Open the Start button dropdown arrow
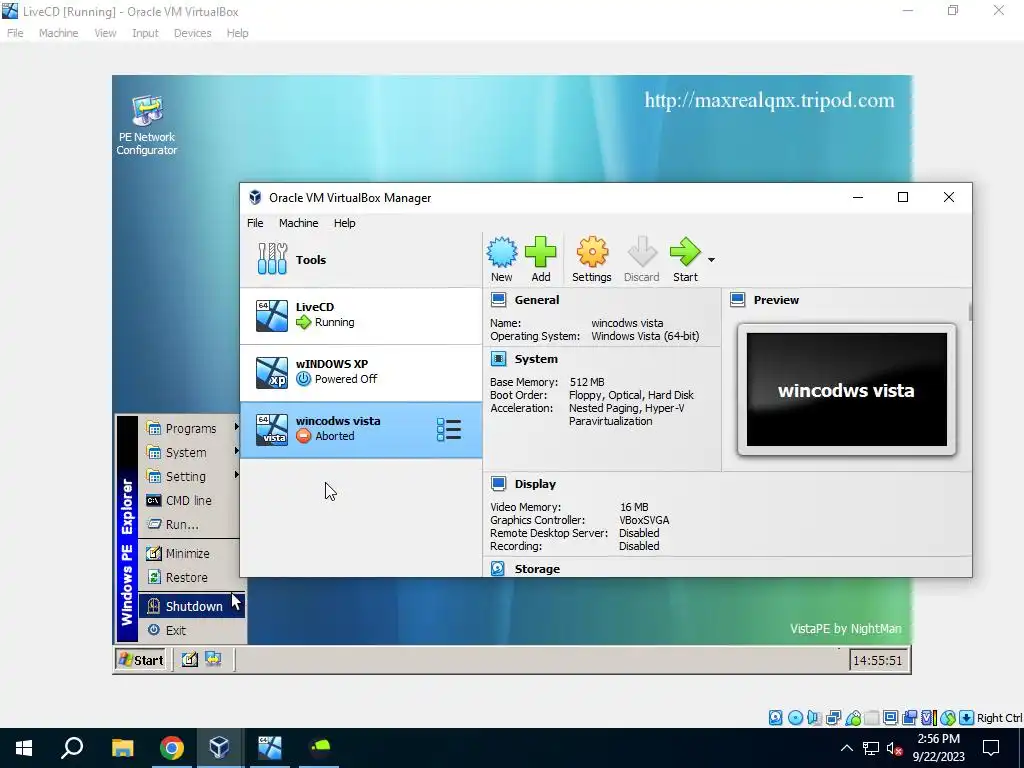Viewport: 1024px width, 768px height. (x=711, y=260)
